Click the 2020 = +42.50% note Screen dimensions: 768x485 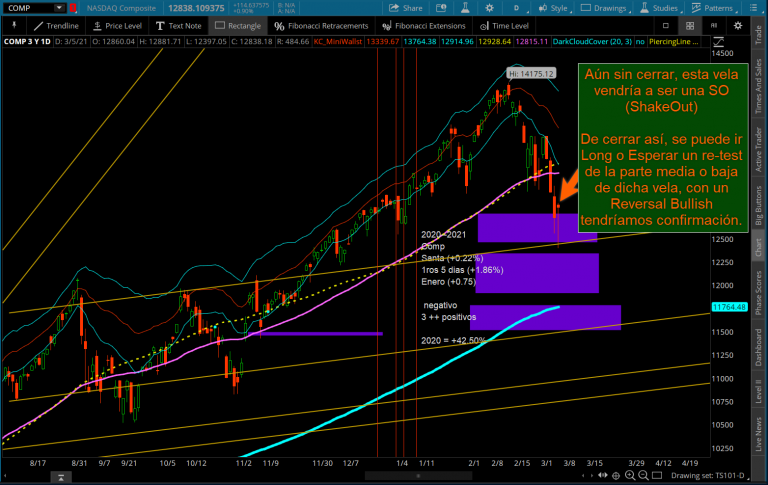pyautogui.click(x=454, y=340)
